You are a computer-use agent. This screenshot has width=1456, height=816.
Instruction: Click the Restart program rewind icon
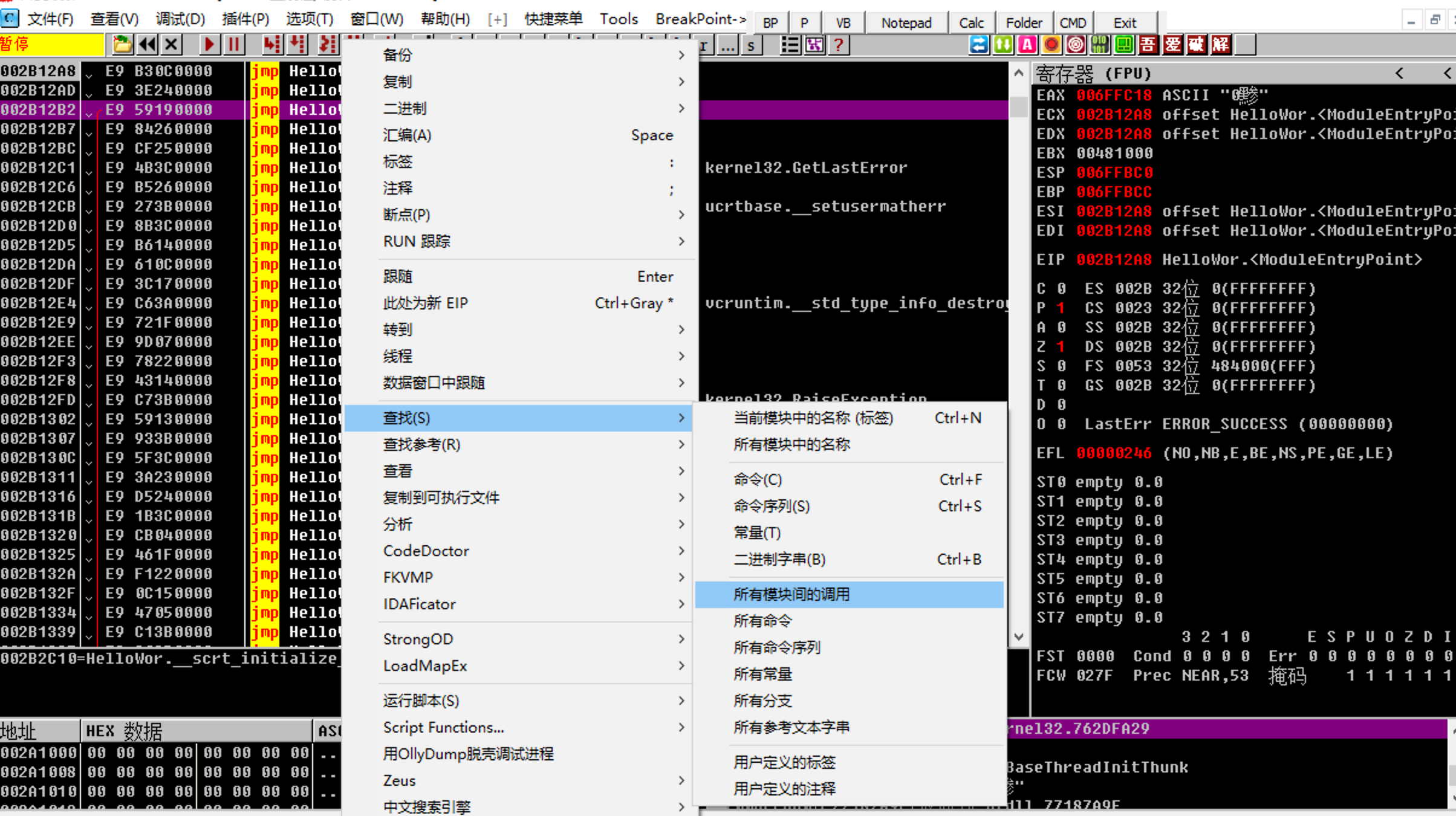pyautogui.click(x=147, y=45)
